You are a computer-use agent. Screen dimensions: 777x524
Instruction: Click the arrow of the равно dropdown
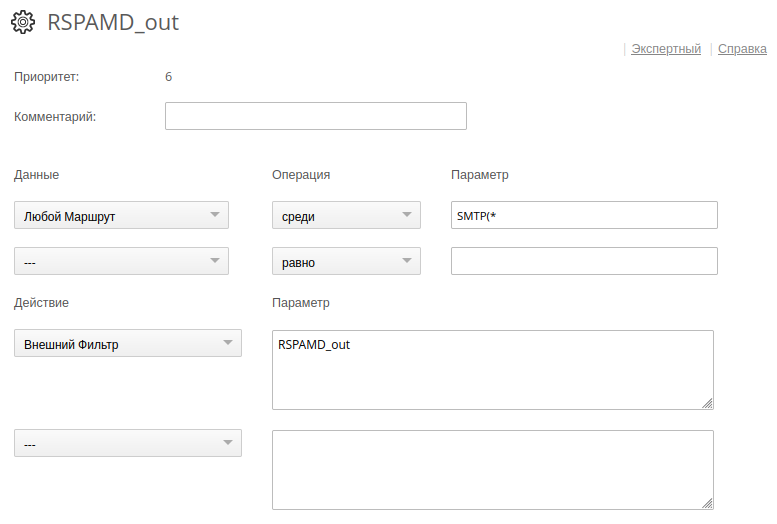click(x=407, y=261)
